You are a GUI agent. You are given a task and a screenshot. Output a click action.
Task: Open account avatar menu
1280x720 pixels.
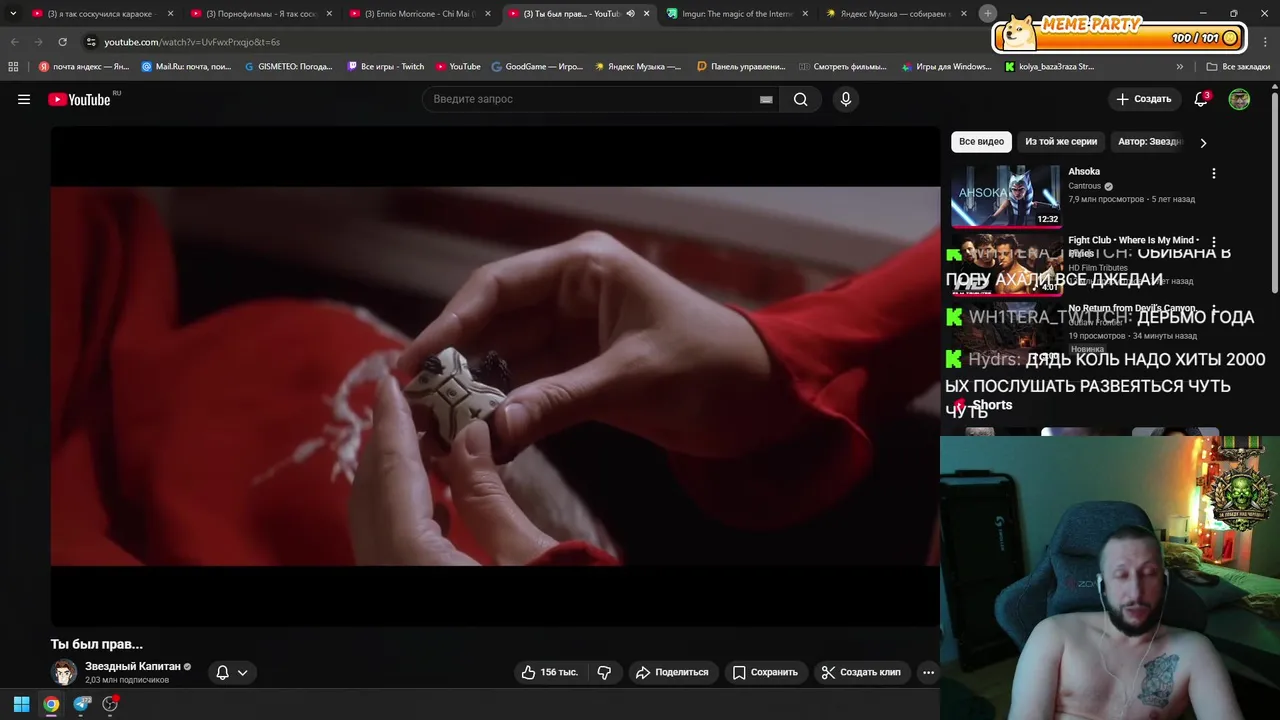pyautogui.click(x=1239, y=99)
